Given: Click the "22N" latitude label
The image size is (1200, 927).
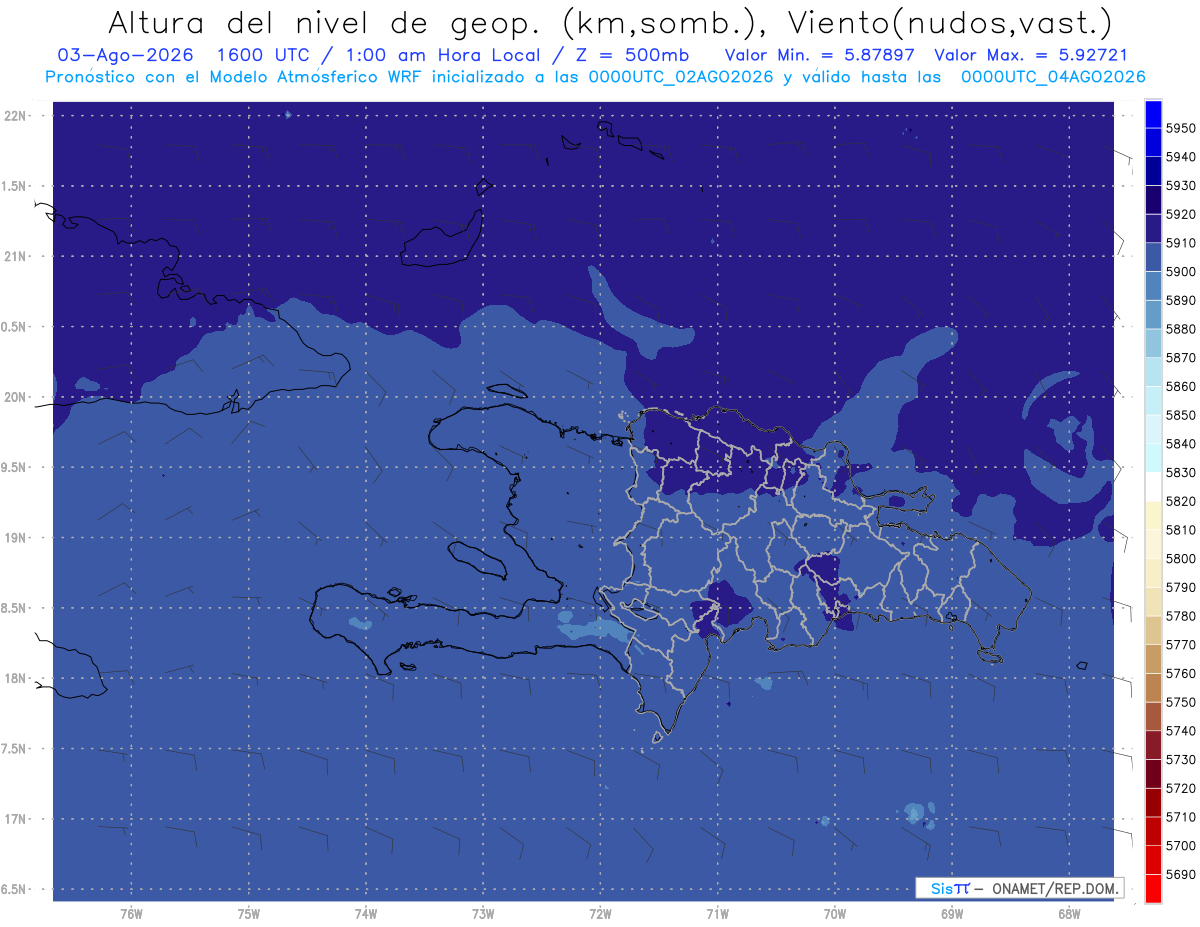Looking at the screenshot, I should pyautogui.click(x=16, y=116).
